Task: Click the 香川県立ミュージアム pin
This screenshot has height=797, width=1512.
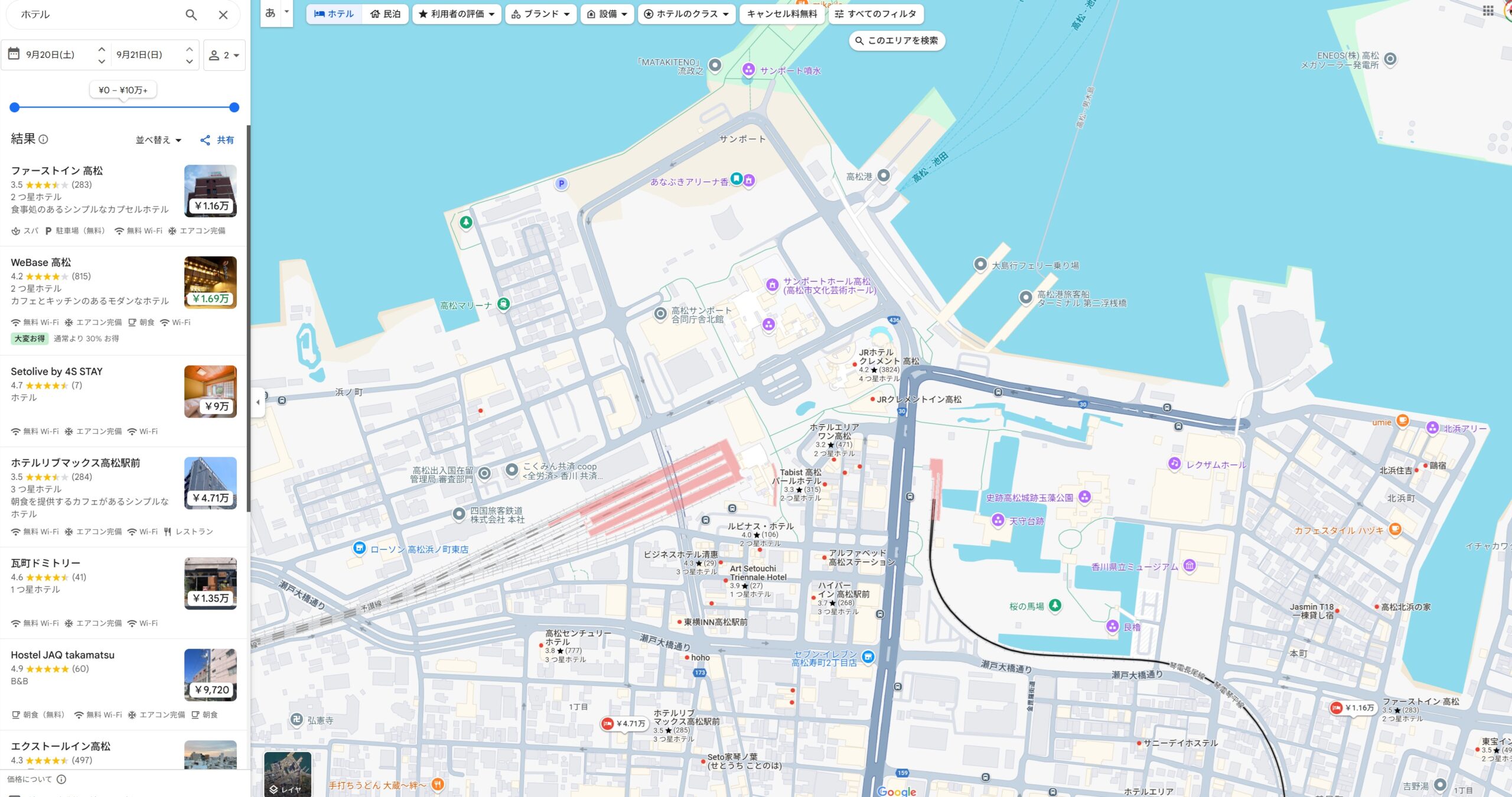Action: [x=1190, y=565]
